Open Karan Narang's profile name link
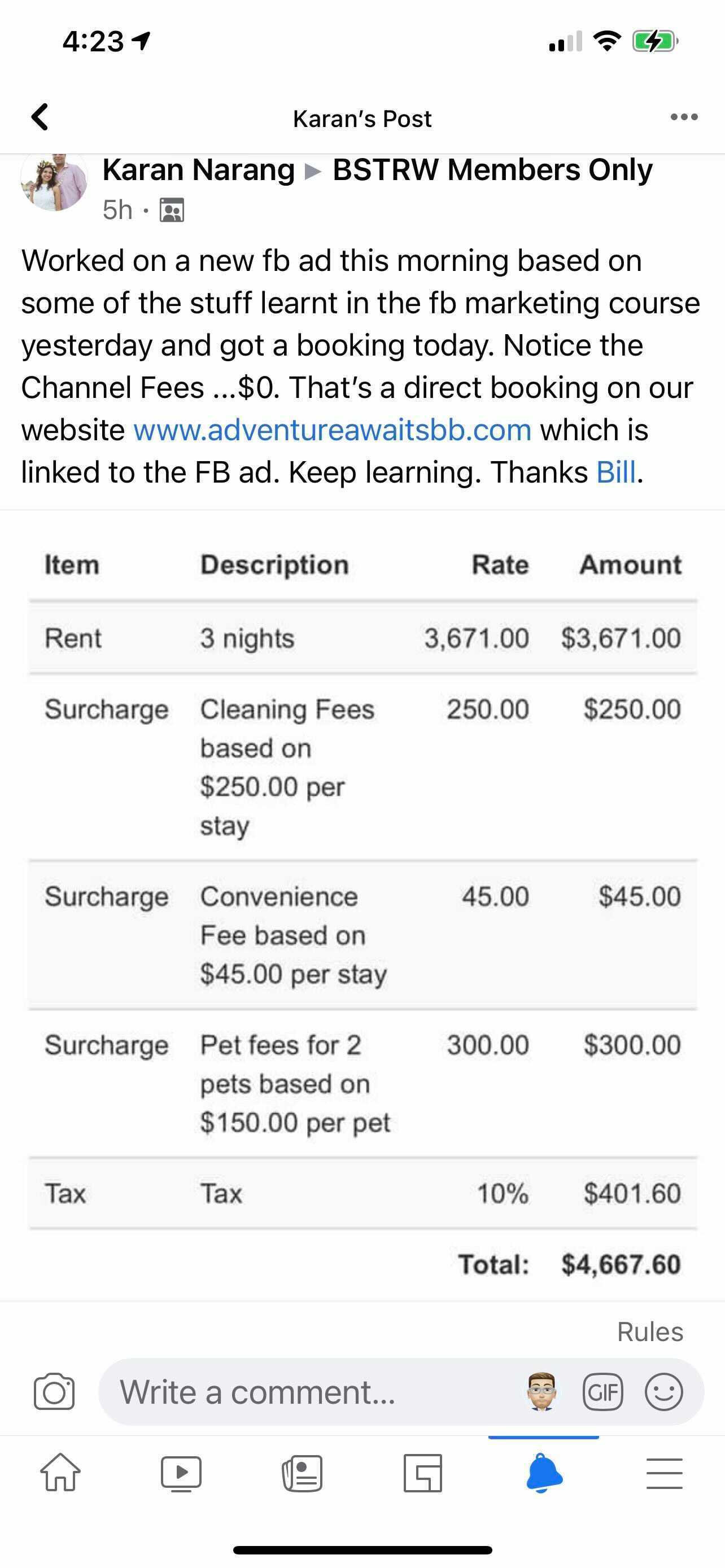The image size is (725, 1568). [x=198, y=170]
